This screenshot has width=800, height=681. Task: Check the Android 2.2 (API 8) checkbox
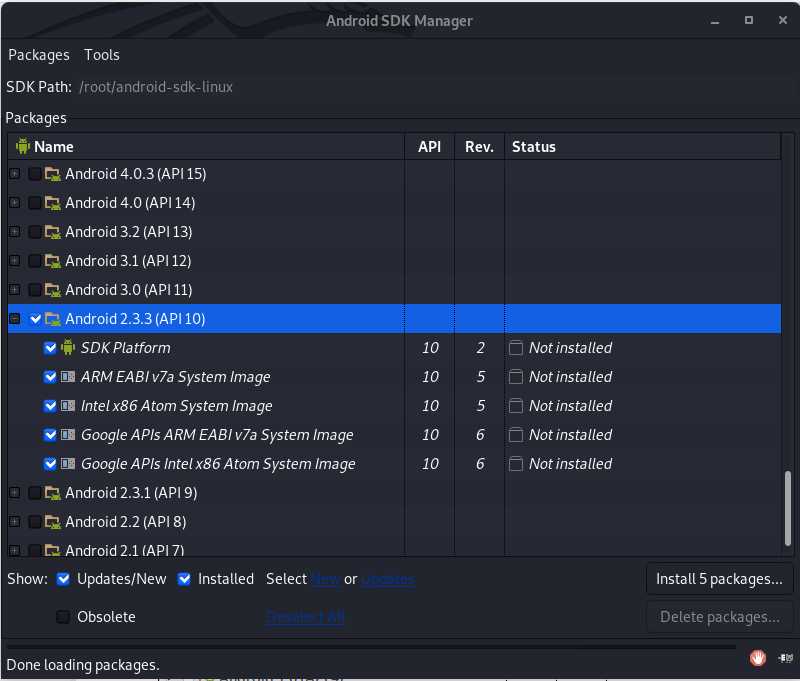point(35,522)
